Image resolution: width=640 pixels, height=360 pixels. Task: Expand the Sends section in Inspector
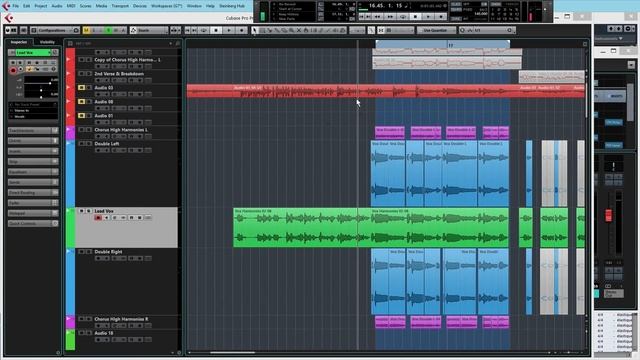coord(33,182)
